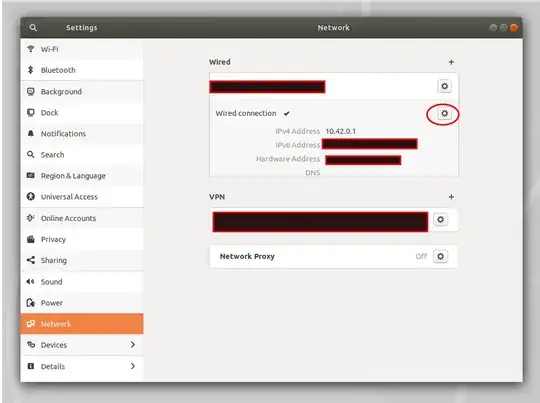Open the Wi-Fi settings panel
The height and width of the screenshot is (403, 540).
[x=82, y=49]
